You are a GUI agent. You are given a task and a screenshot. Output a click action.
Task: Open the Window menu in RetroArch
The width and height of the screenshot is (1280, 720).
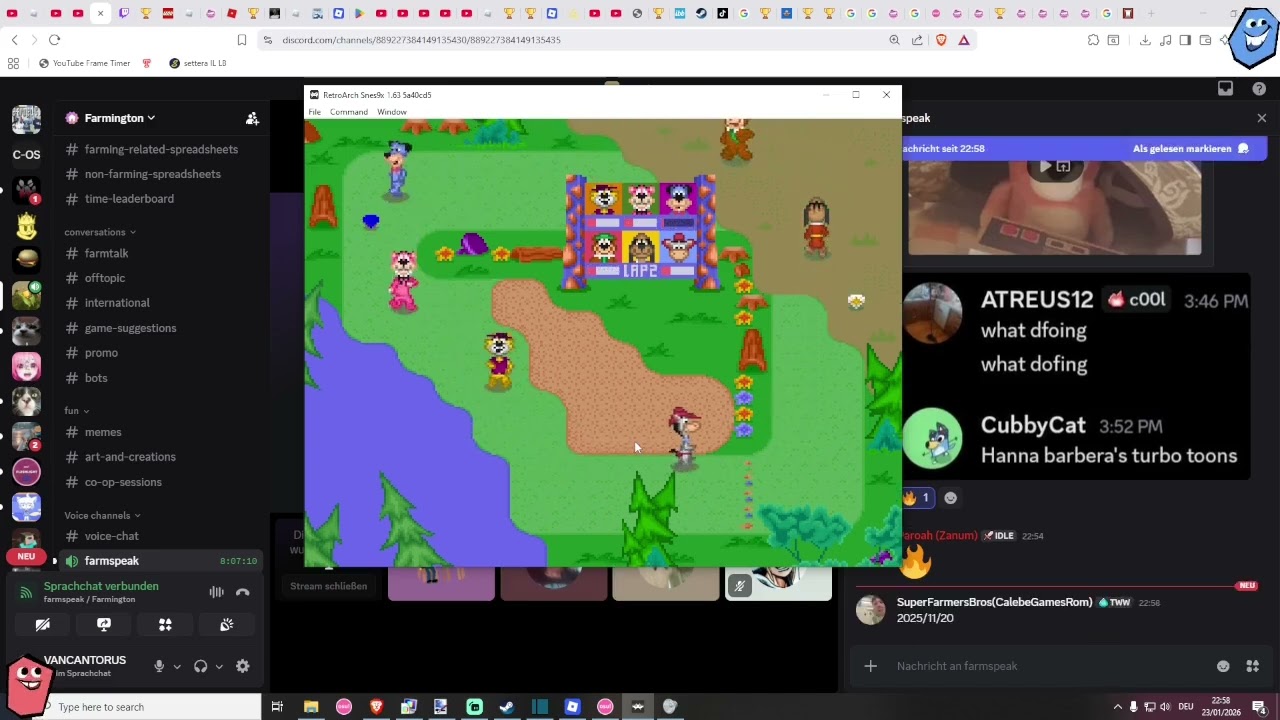point(392,112)
